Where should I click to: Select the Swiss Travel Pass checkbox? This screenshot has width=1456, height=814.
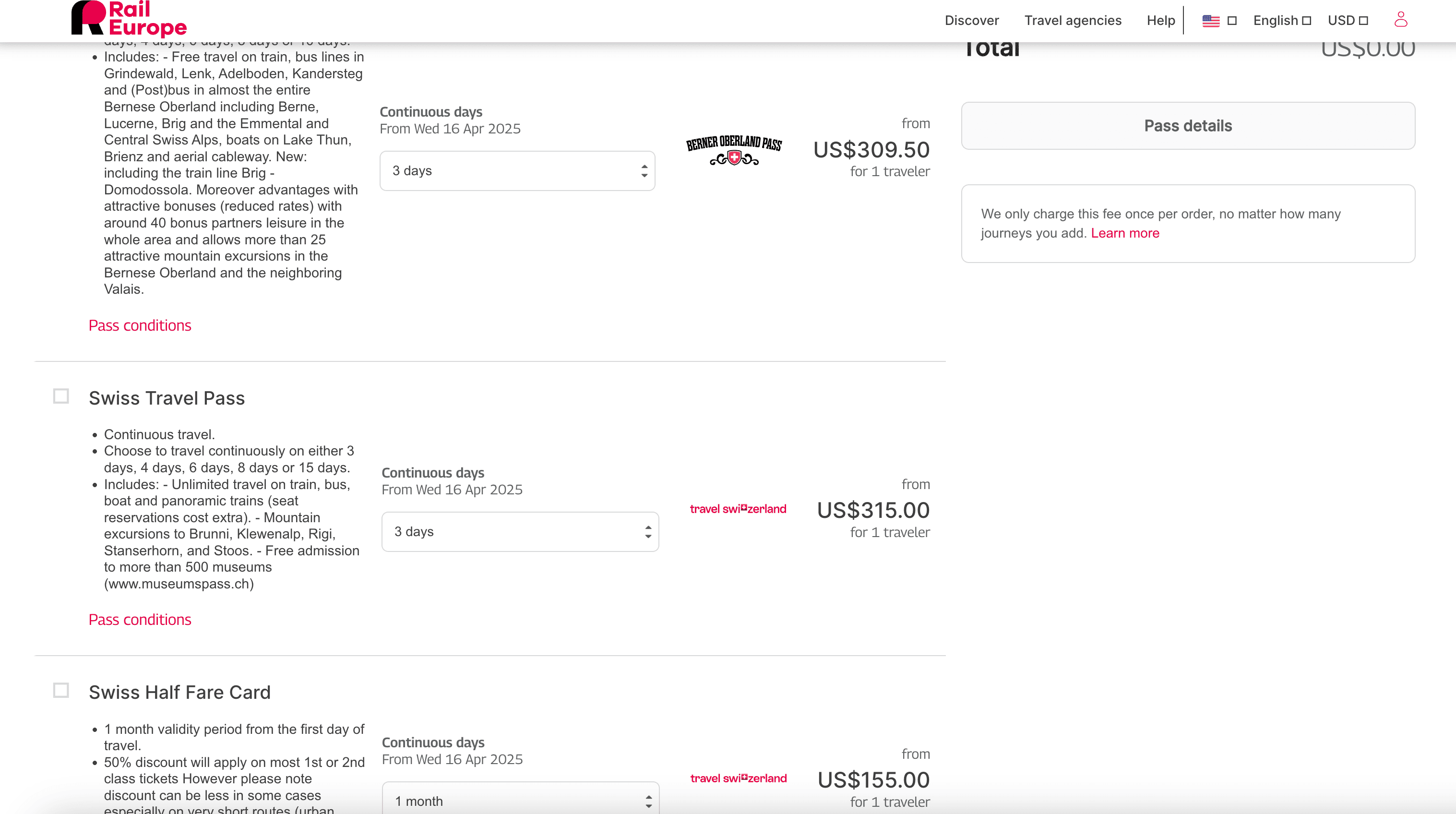coord(61,396)
